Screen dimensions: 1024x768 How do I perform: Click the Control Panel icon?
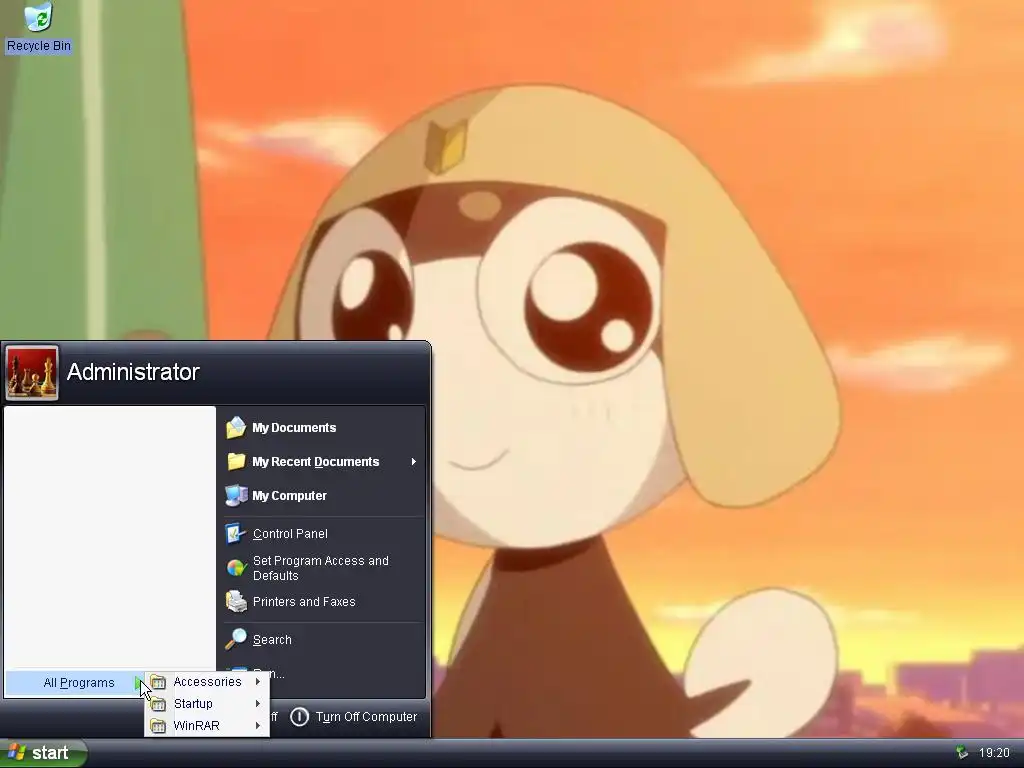point(236,534)
